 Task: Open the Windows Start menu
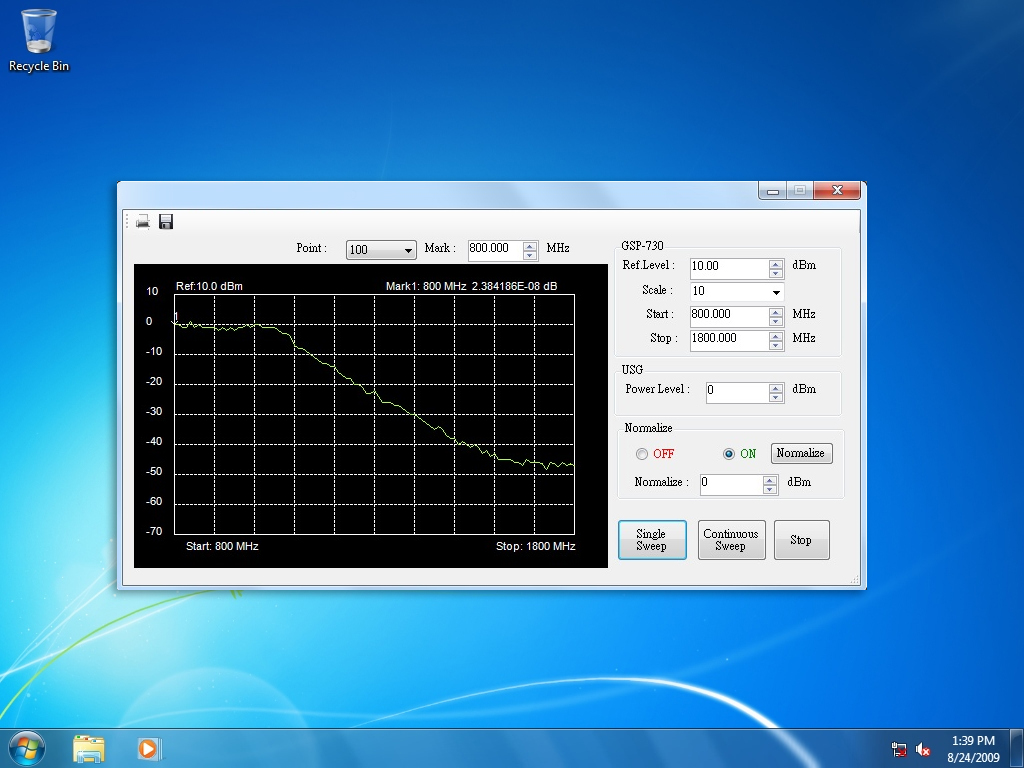(x=25, y=747)
